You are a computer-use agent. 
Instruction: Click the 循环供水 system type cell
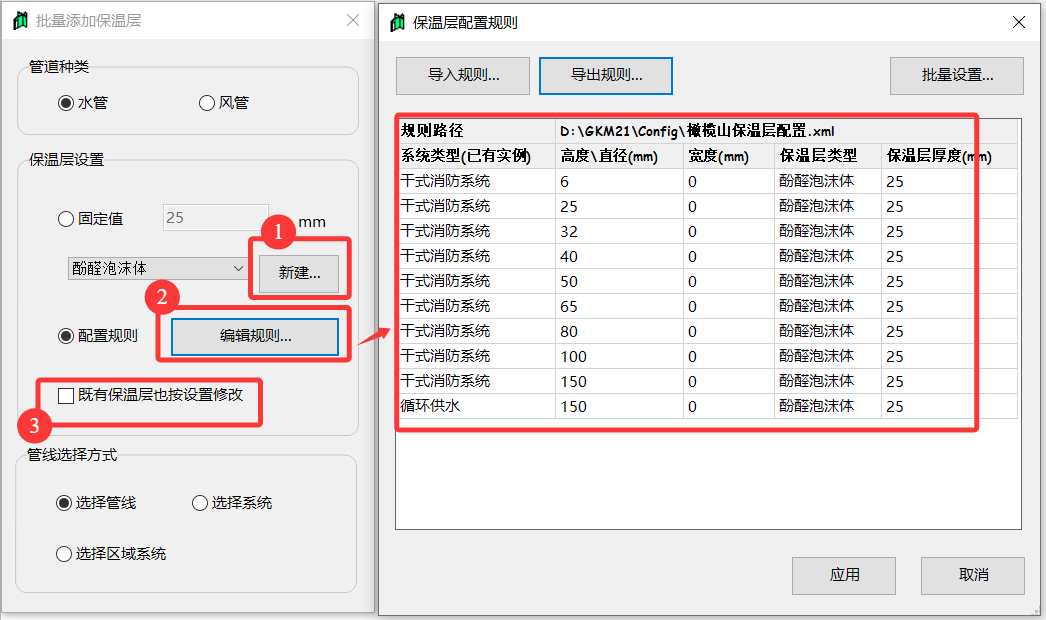[476, 406]
